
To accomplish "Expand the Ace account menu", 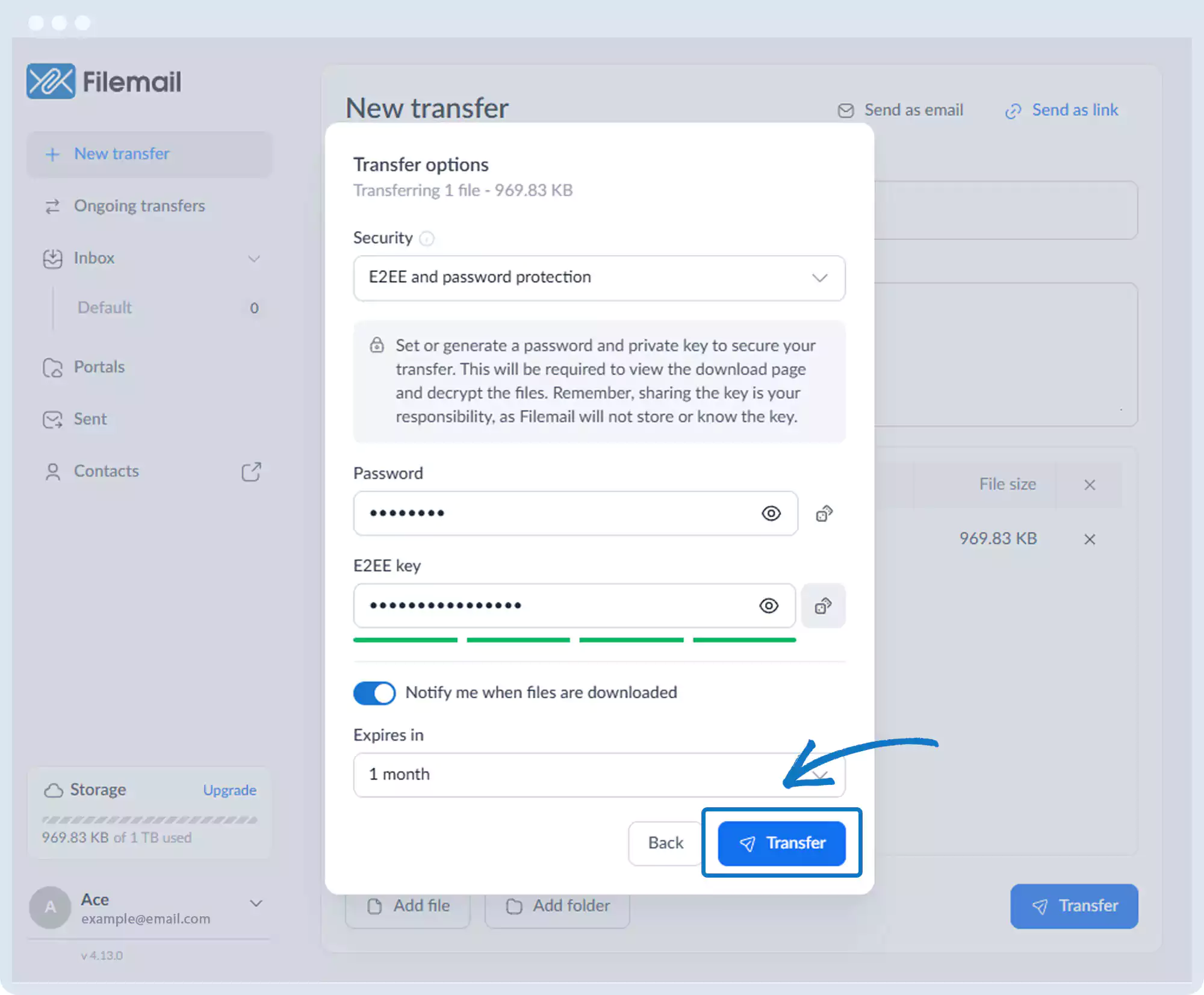I will (x=256, y=903).
